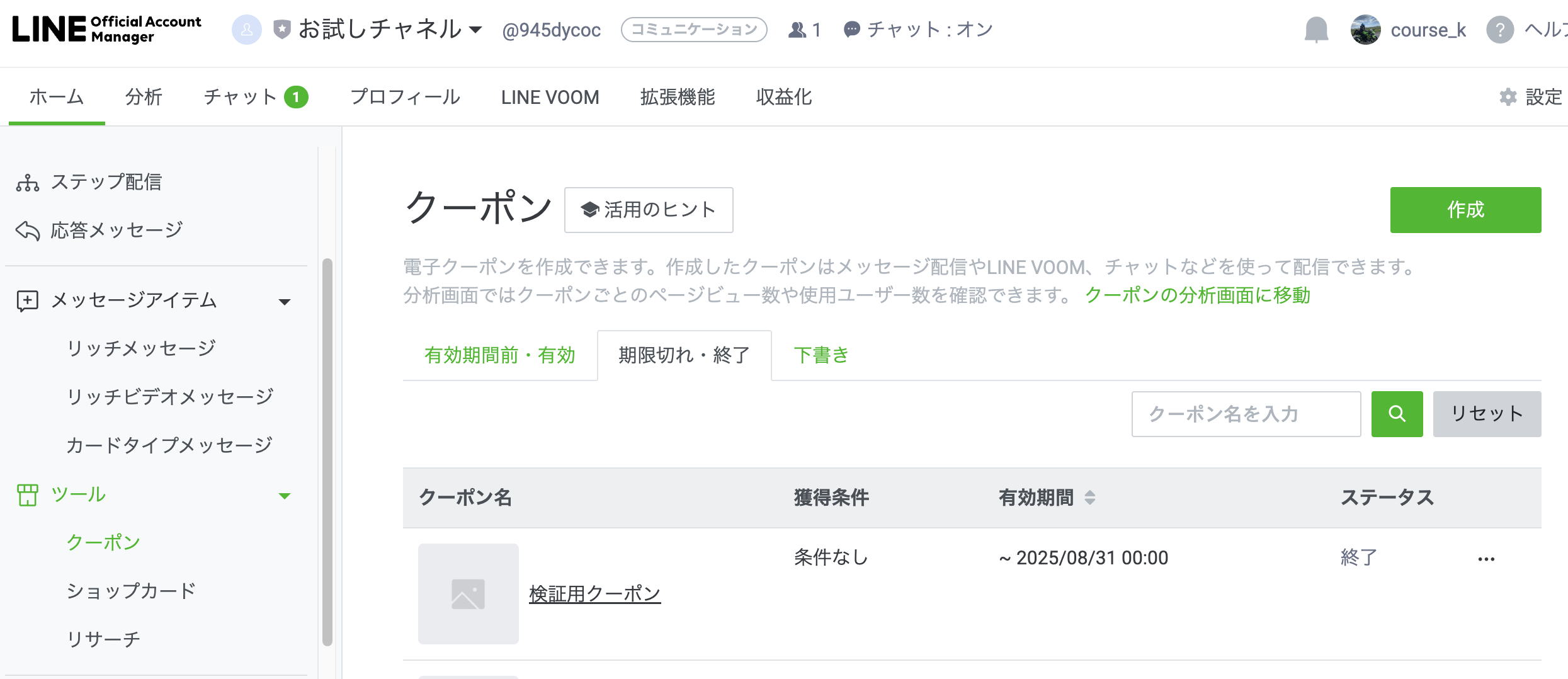This screenshot has width=1568, height=679.
Task: Open the 検証用クーポン link
Action: [x=595, y=594]
